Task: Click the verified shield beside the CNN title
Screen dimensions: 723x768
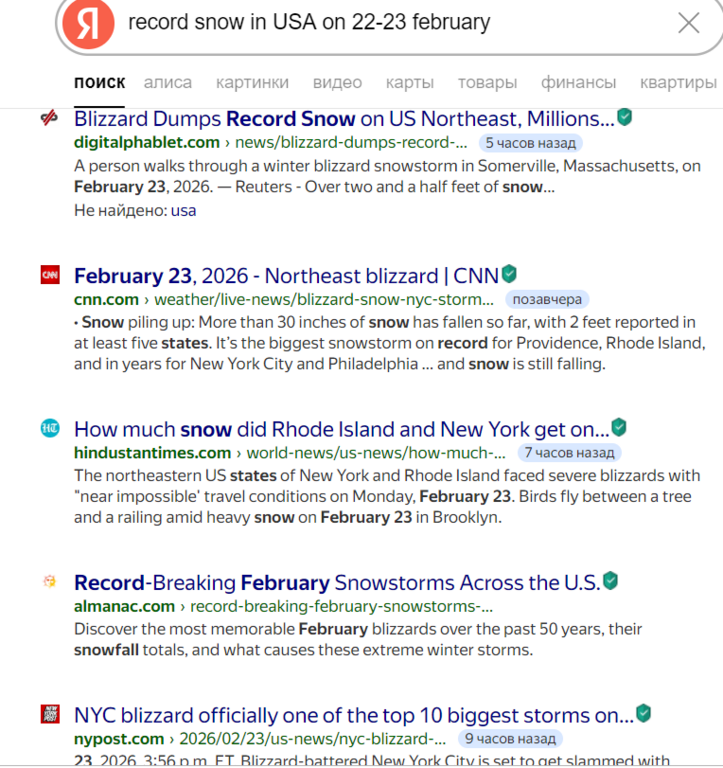Action: coord(509,273)
